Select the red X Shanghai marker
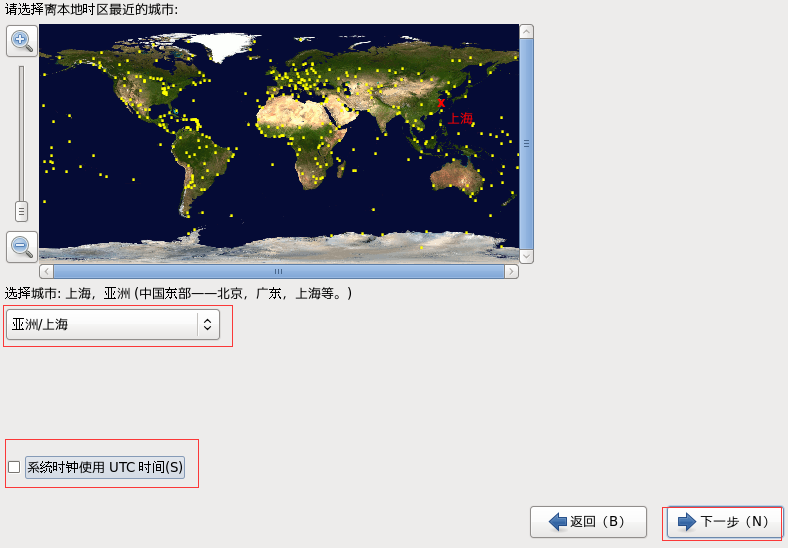 tap(441, 103)
